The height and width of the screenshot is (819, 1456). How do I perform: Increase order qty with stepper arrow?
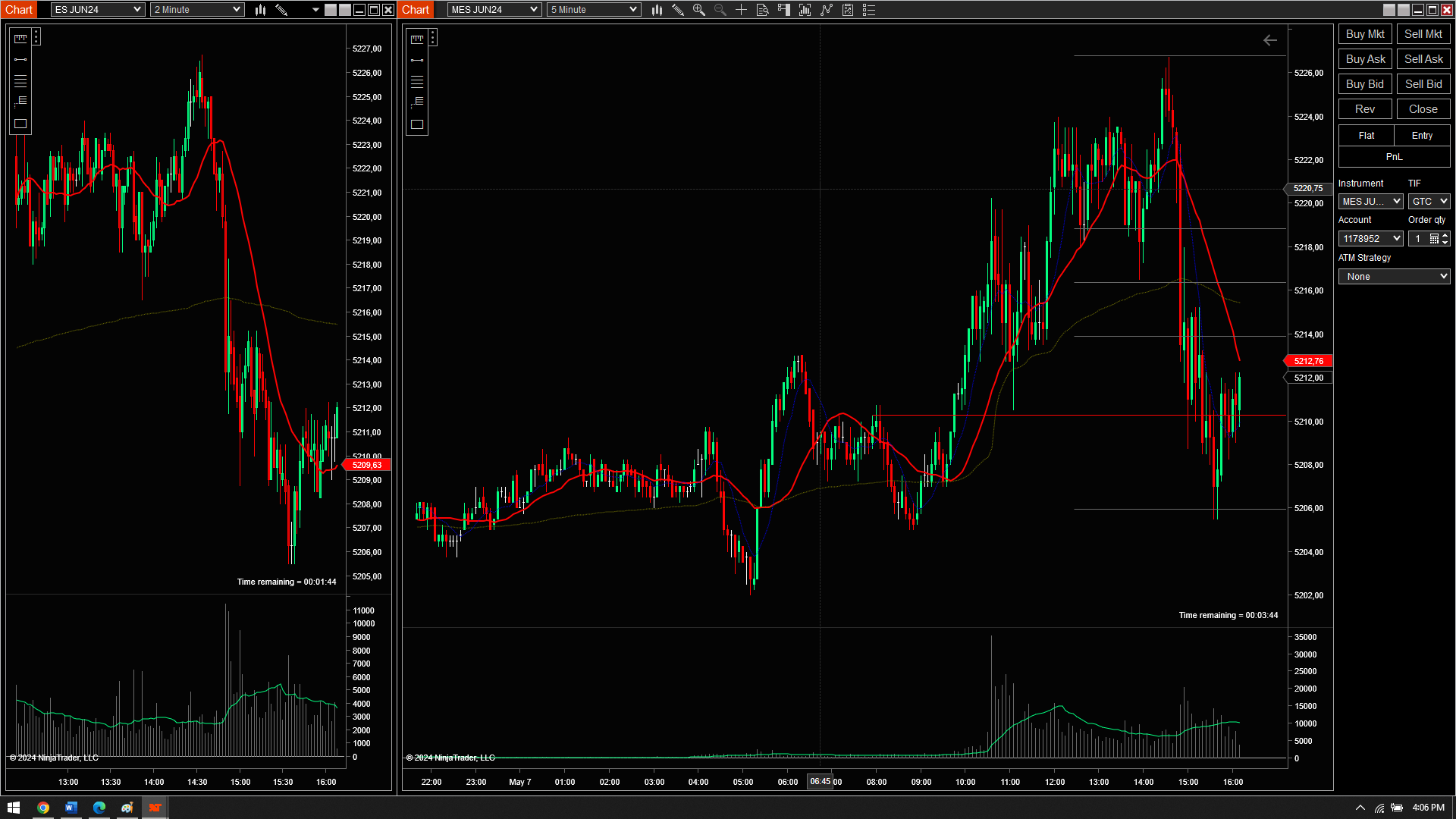[x=1445, y=235]
